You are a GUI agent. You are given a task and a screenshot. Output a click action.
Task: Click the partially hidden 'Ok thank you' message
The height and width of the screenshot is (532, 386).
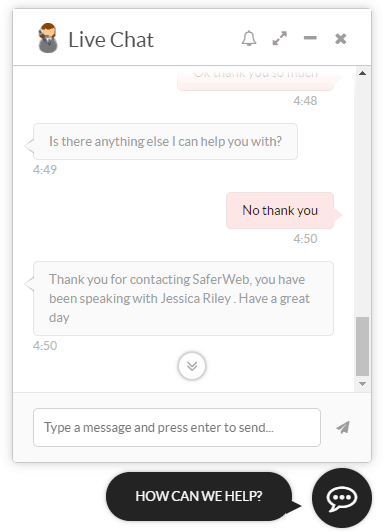(x=255, y=79)
